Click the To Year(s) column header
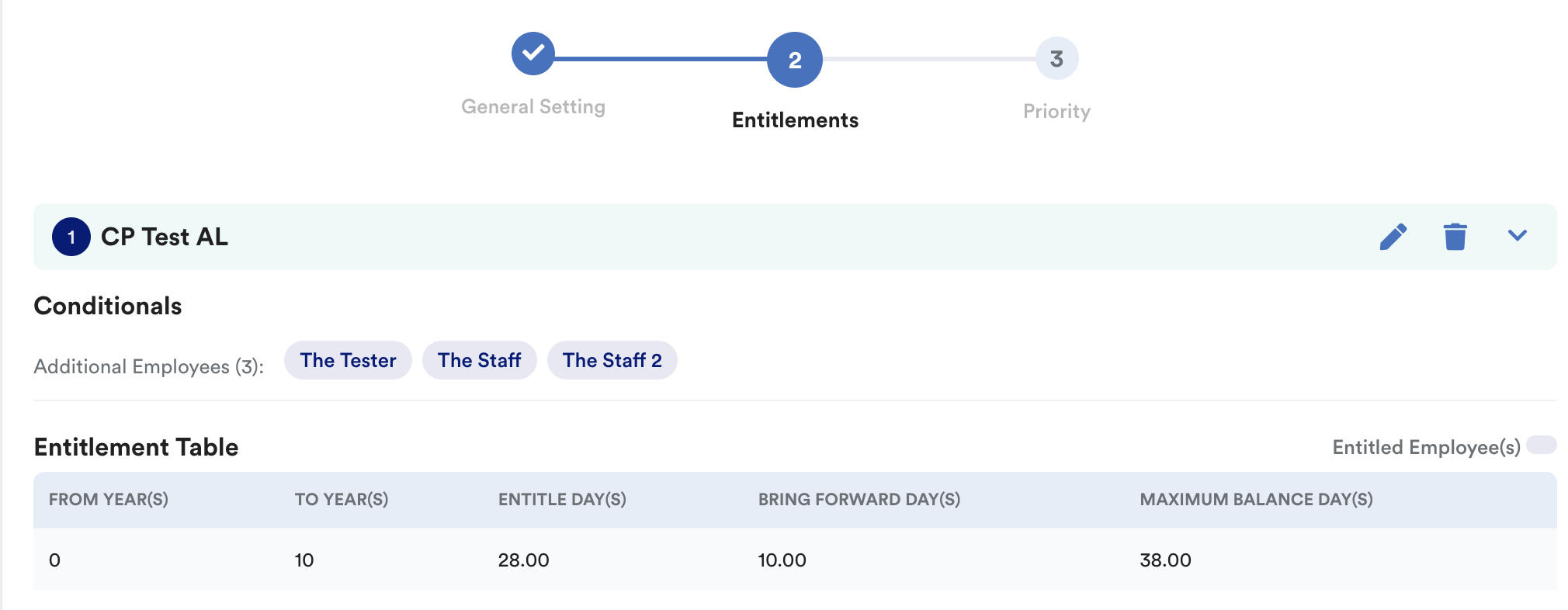Viewport: 1568px width, 610px height. [x=342, y=500]
